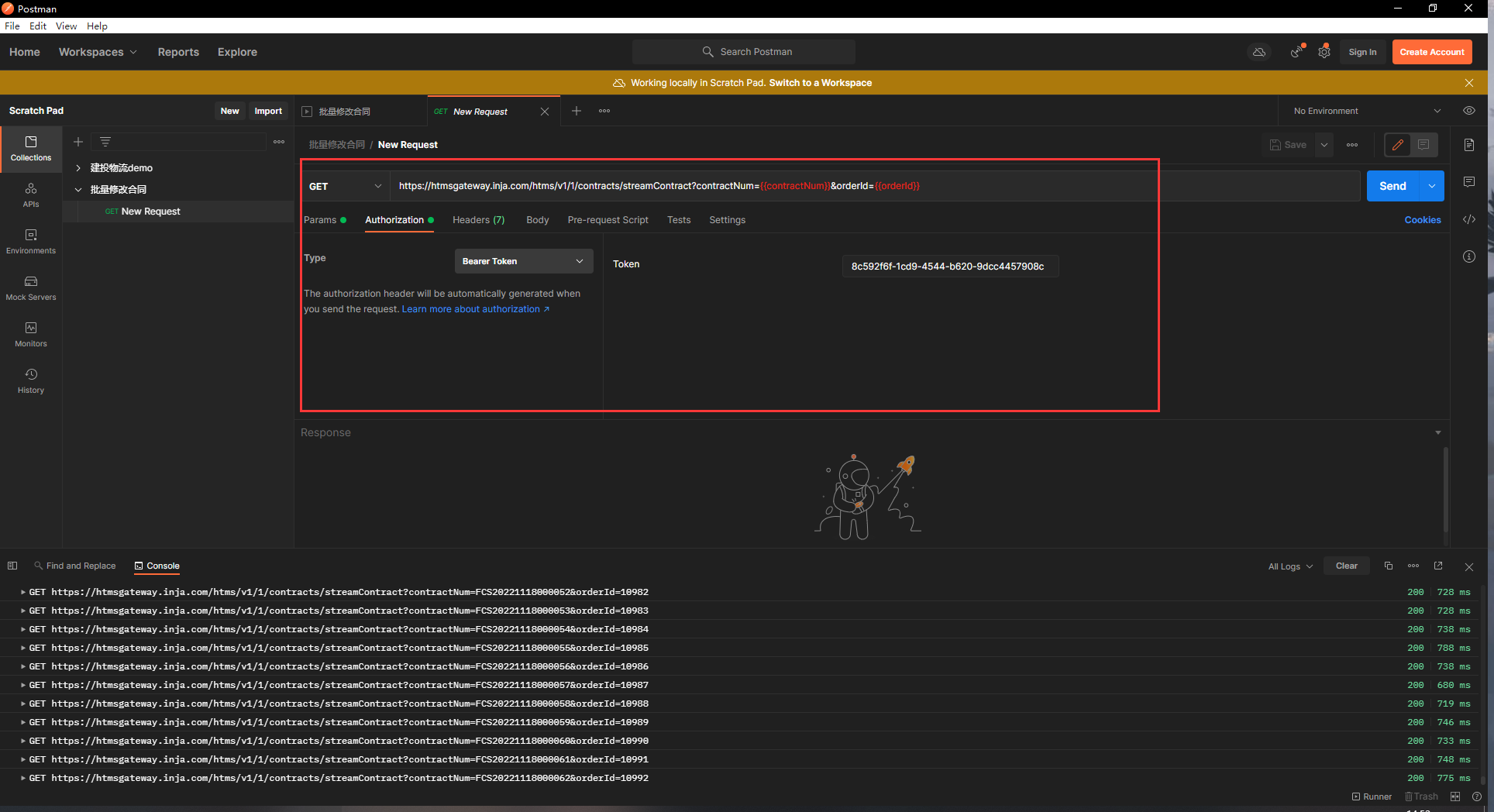Open the Cookies link
This screenshot has height=812, width=1494.
pyautogui.click(x=1423, y=220)
